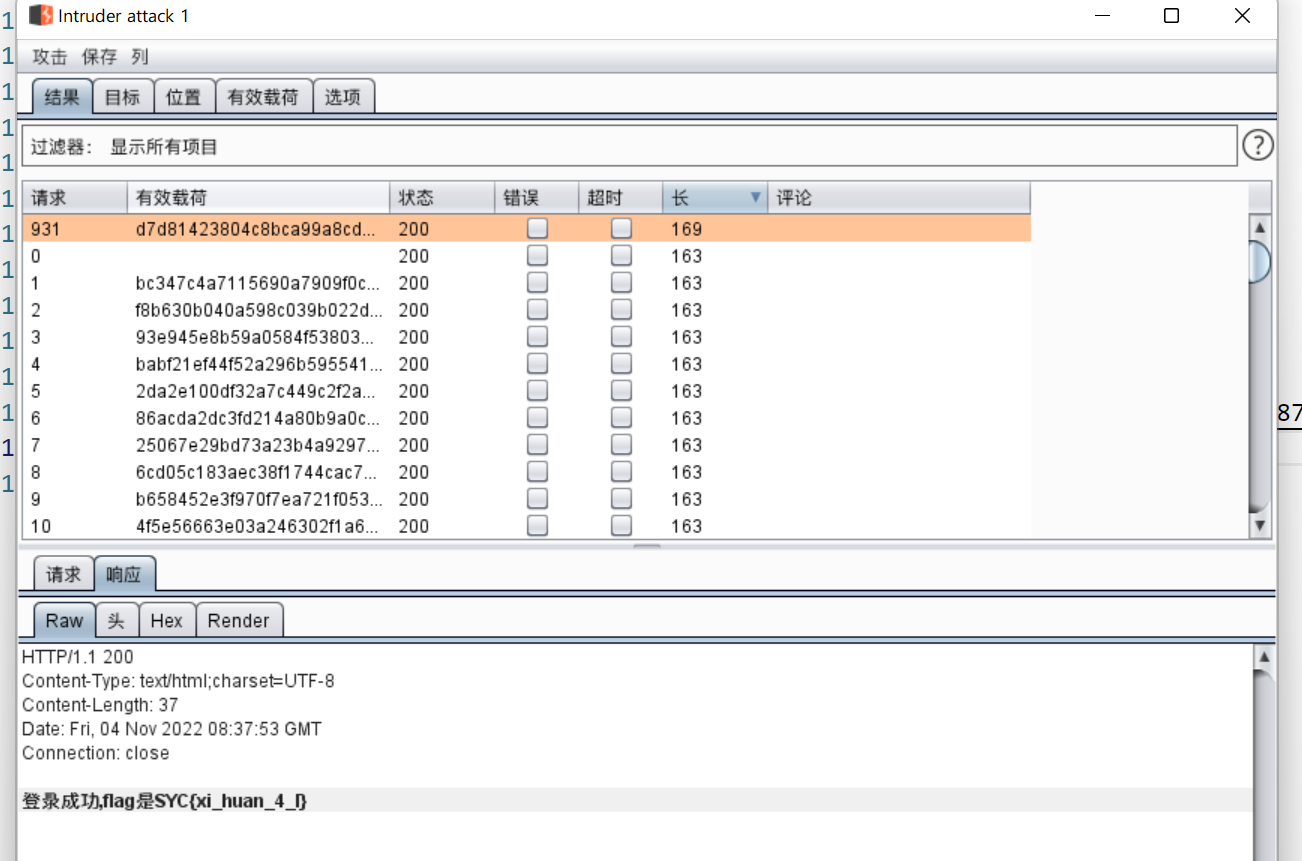Select the request 931 row payload d7d81423804c8bca99a8cd...
This screenshot has width=1302, height=861.
(256, 229)
